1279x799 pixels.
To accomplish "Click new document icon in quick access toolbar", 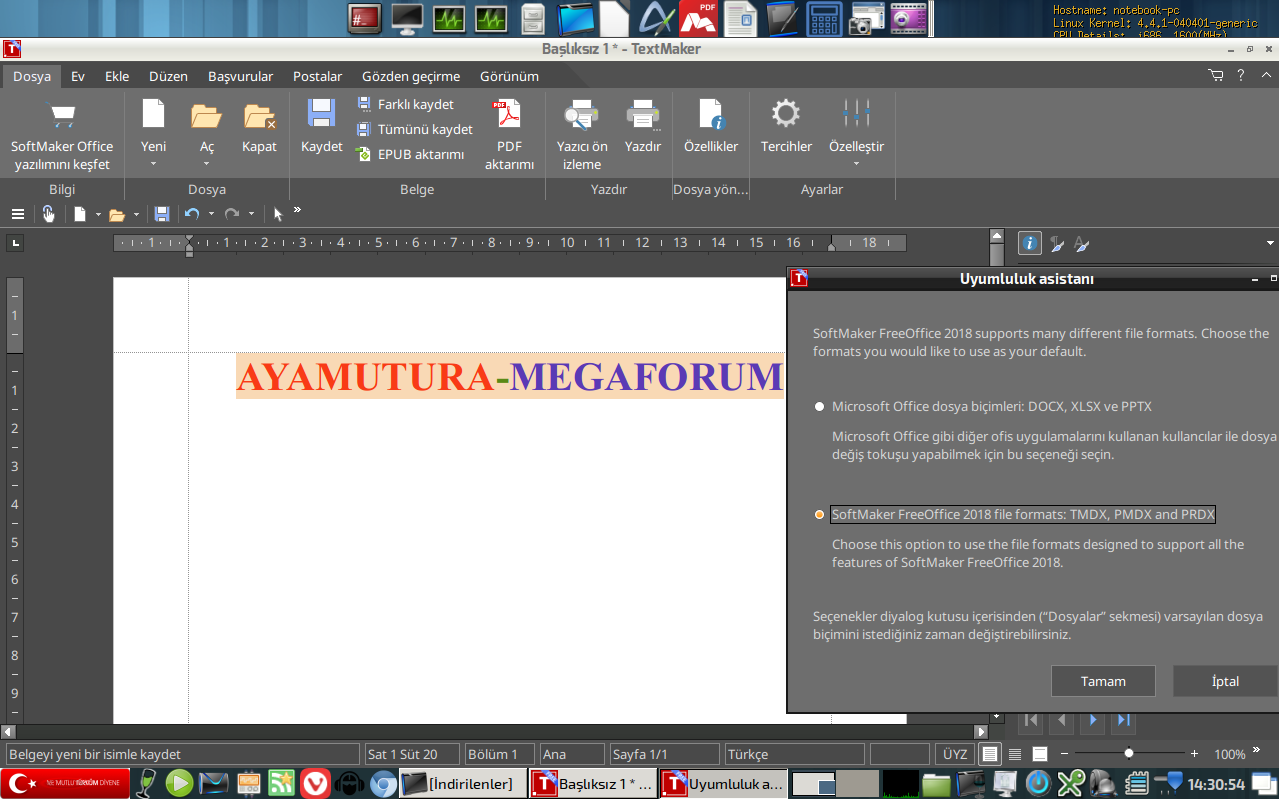I will pyautogui.click(x=80, y=214).
